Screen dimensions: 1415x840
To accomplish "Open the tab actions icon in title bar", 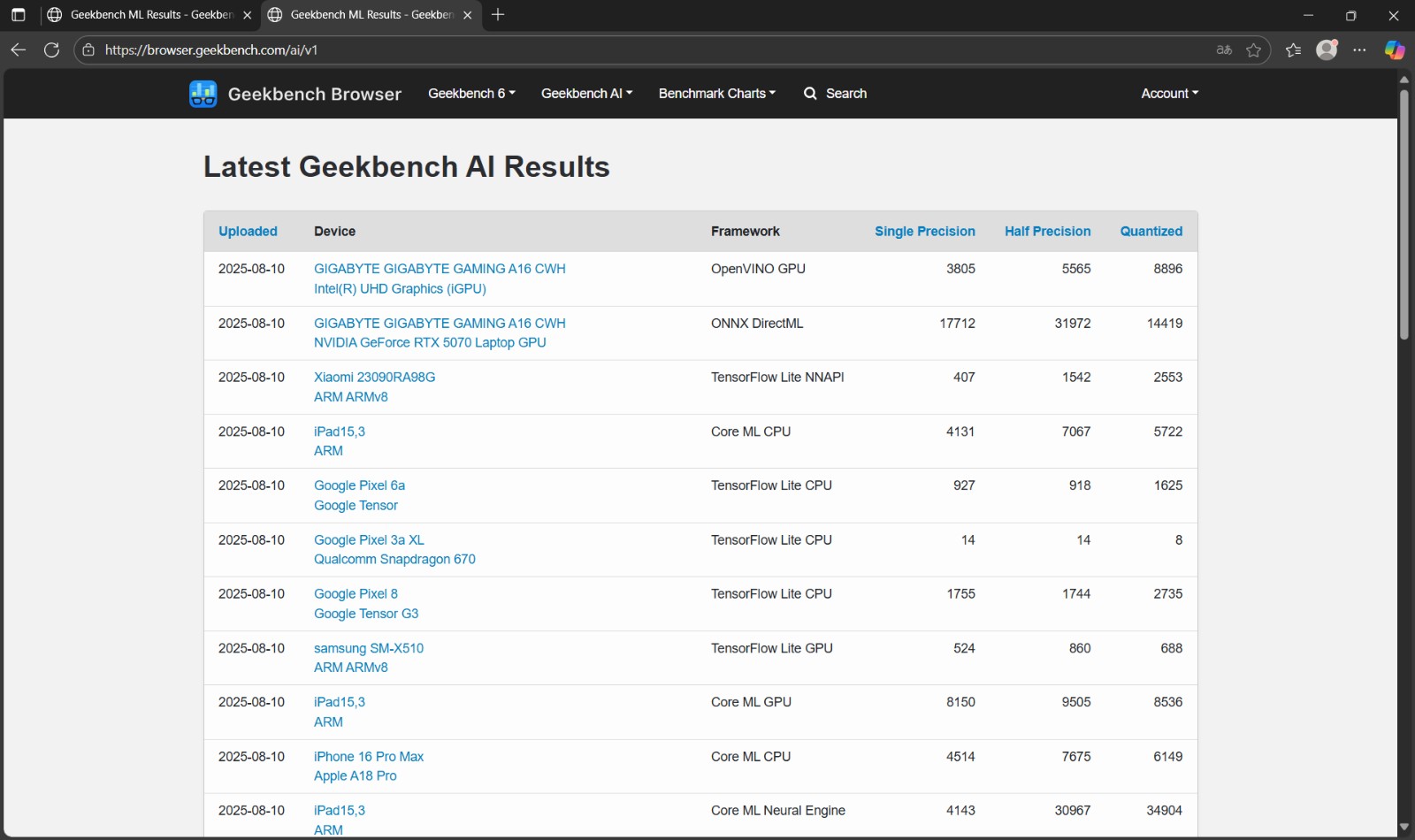I will [18, 15].
